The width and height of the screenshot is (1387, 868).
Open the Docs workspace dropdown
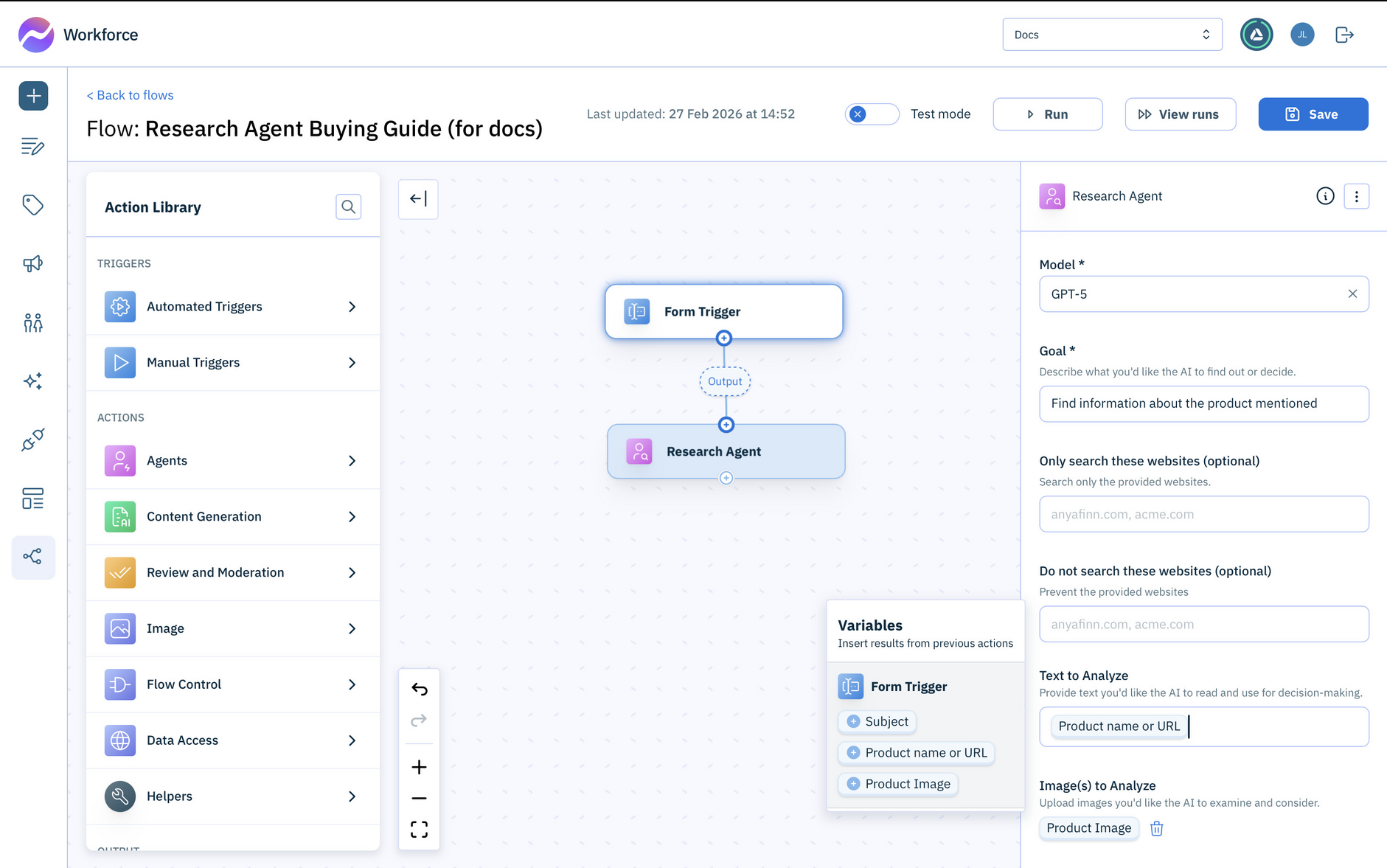coord(1111,34)
